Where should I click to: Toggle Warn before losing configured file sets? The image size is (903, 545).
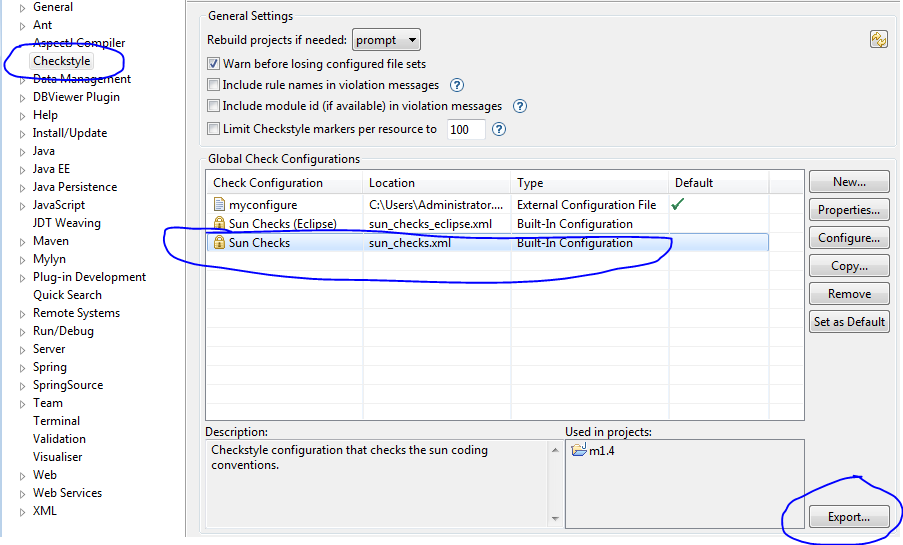214,63
